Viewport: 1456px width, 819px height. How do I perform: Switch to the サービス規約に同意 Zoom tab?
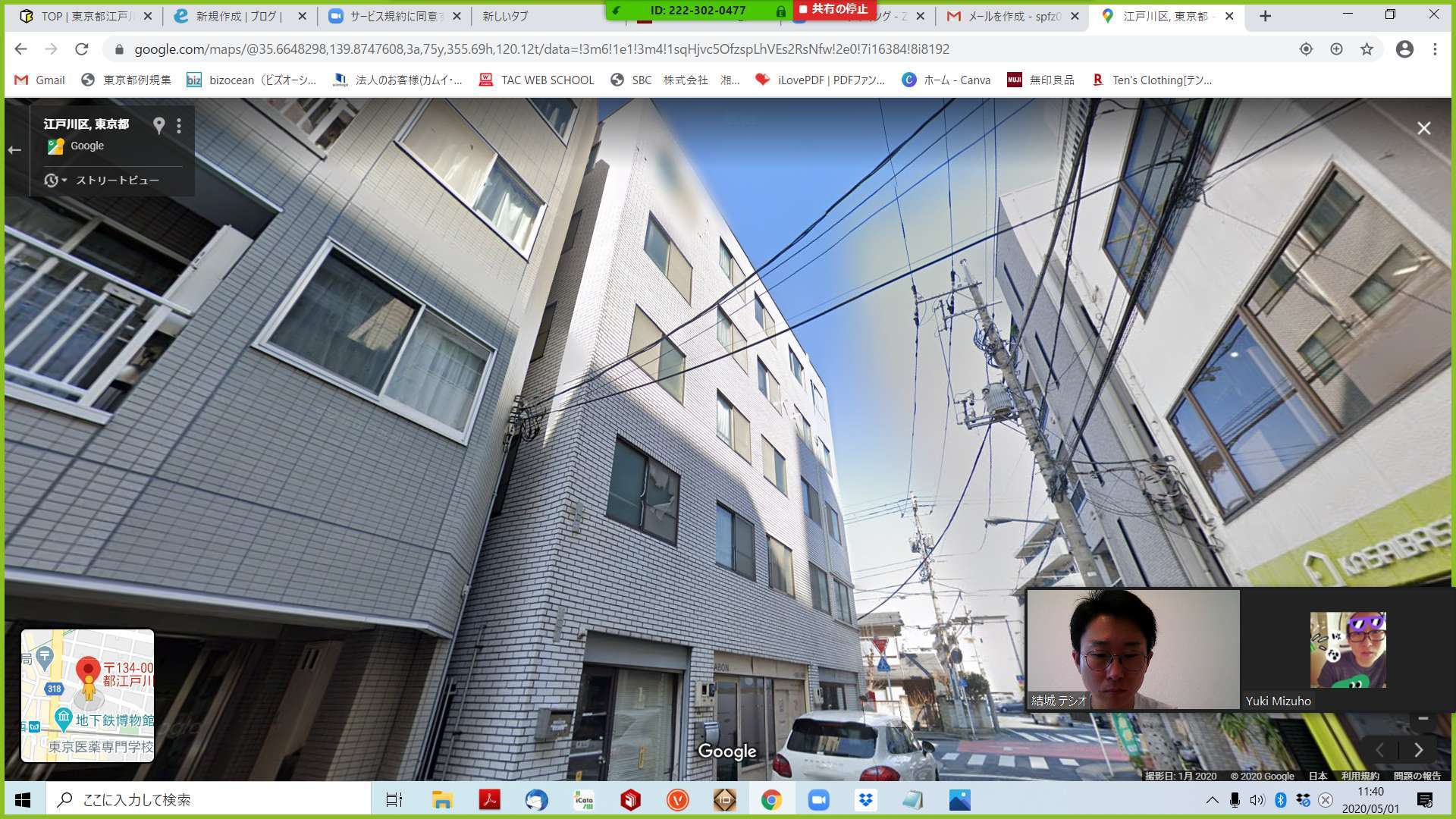[394, 16]
